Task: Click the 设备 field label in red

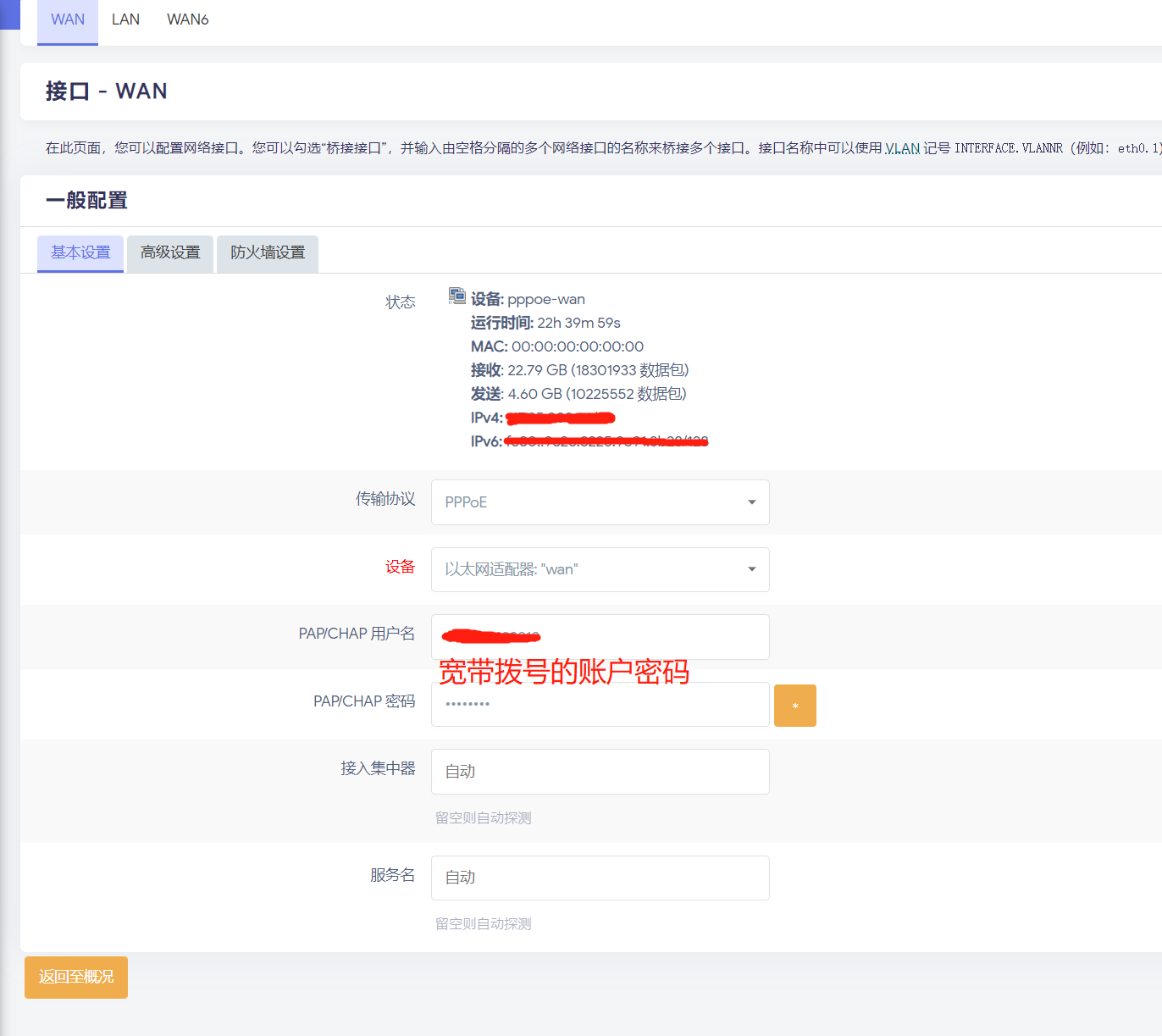Action: pyautogui.click(x=401, y=567)
